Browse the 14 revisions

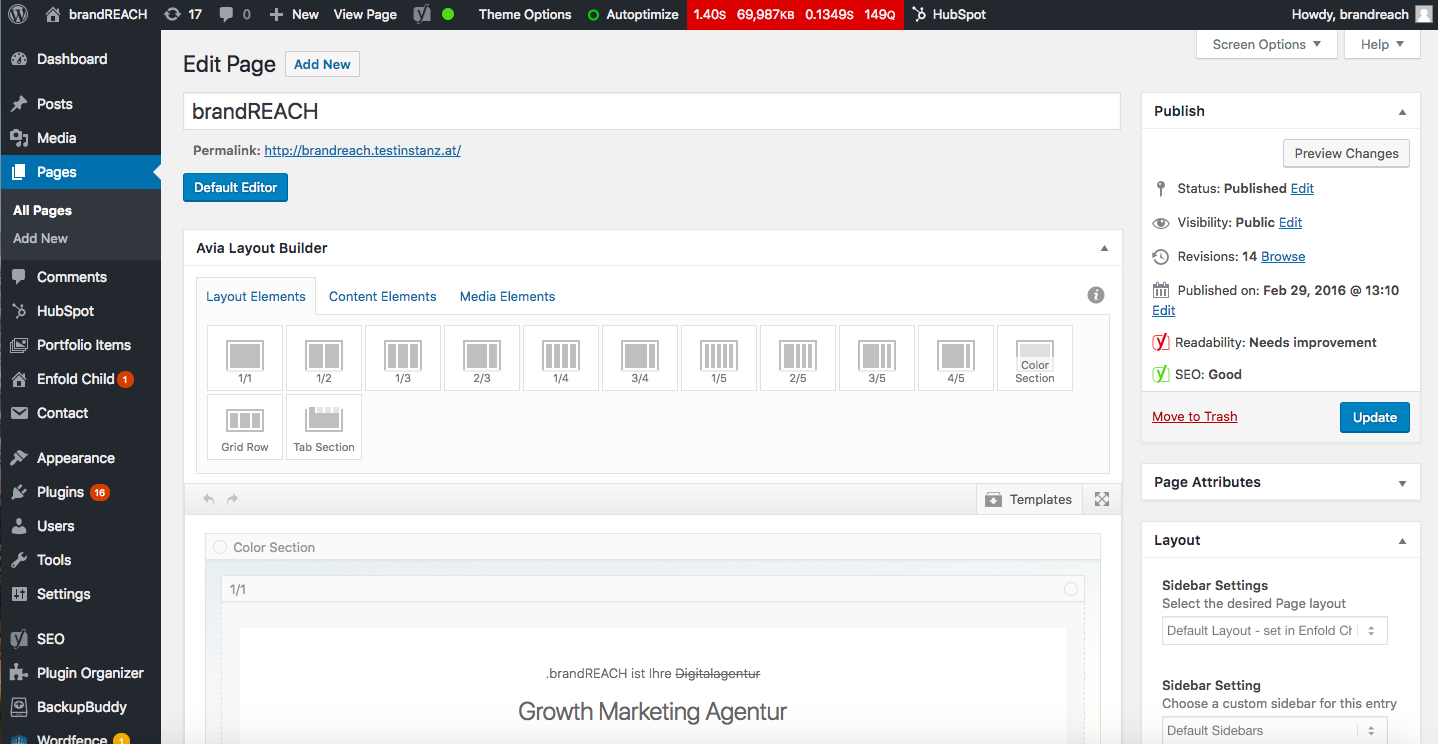pyautogui.click(x=1283, y=257)
